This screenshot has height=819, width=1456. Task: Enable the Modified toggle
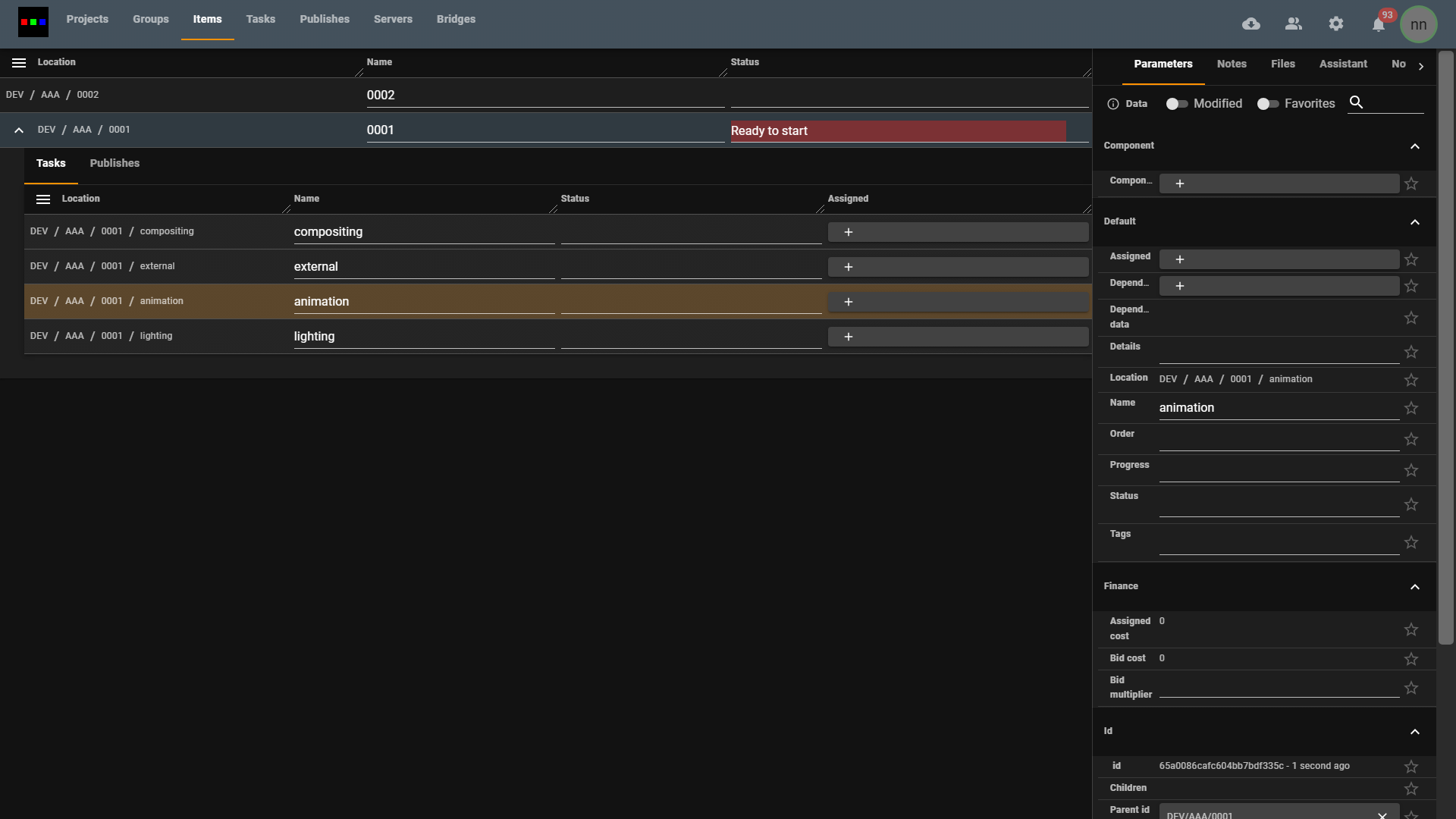1176,104
